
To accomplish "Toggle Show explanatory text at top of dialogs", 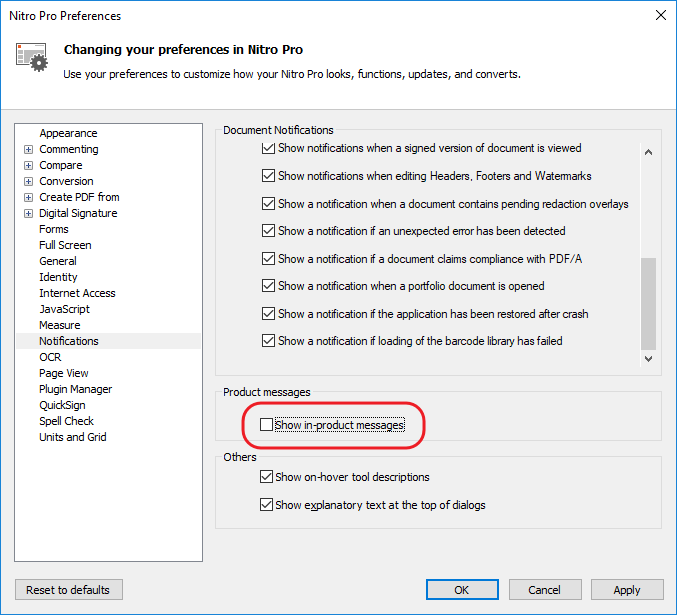I will (266, 504).
